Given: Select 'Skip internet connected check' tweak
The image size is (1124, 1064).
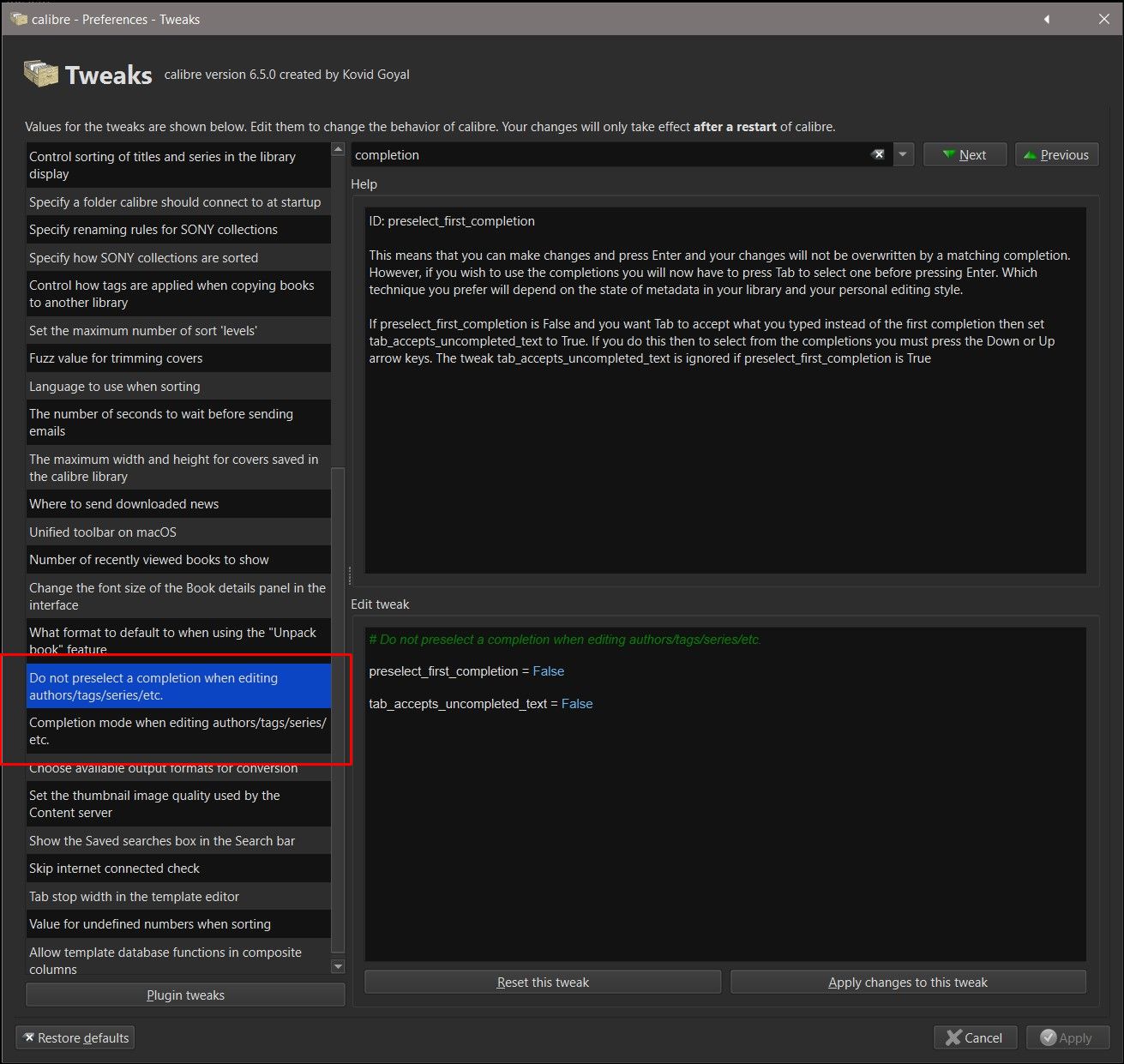Looking at the screenshot, I should [178, 869].
